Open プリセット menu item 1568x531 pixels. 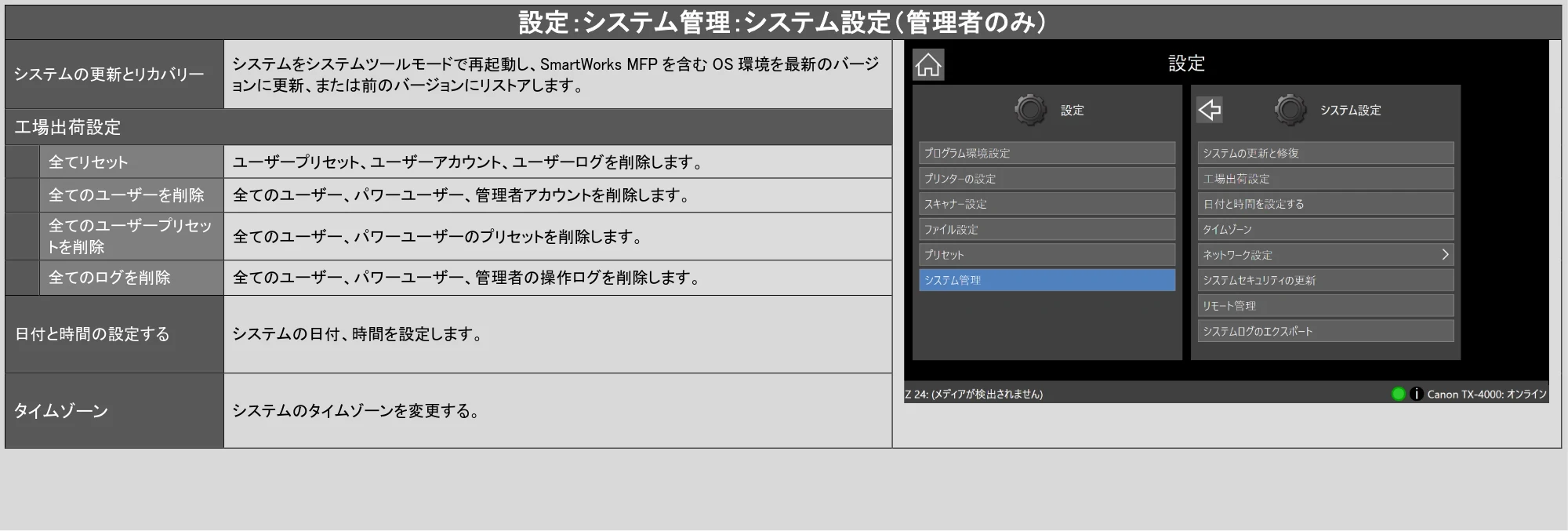coord(1047,255)
